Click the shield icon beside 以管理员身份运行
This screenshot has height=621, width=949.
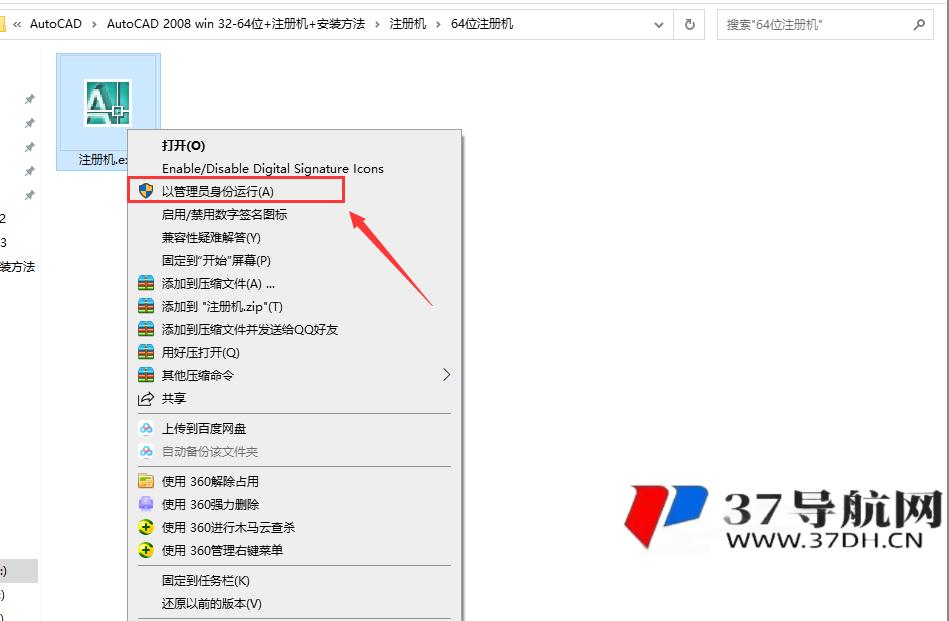click(146, 191)
